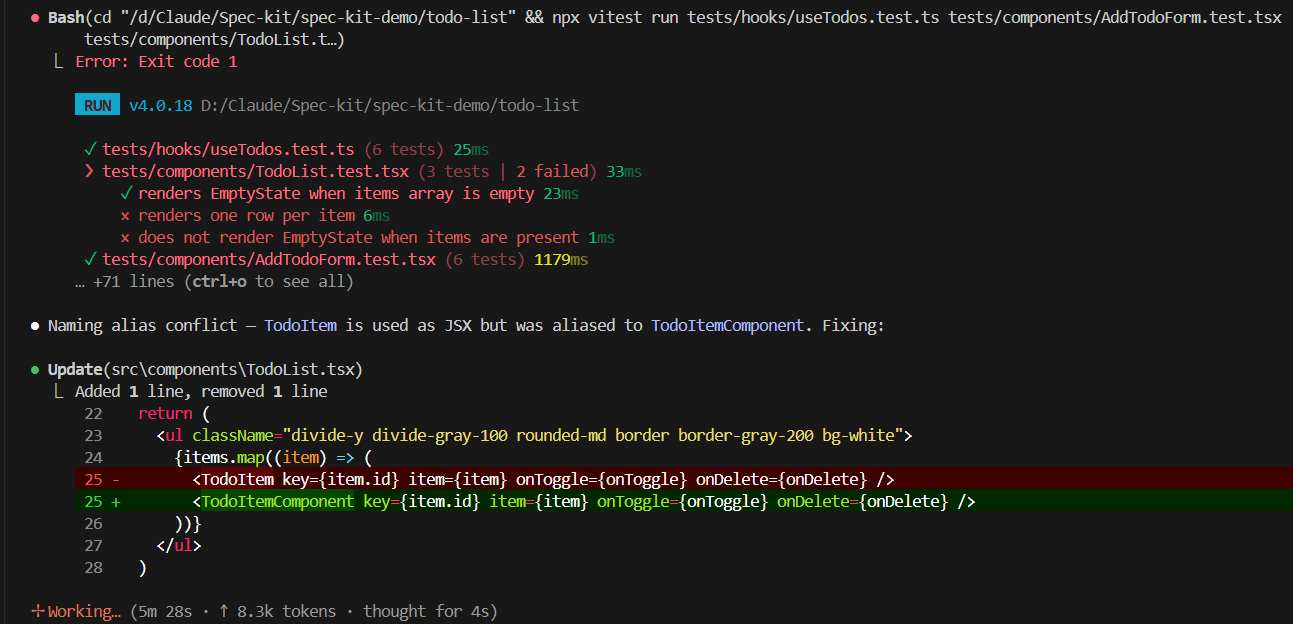The height and width of the screenshot is (624, 1293).
Task: Expand the hidden +71 lines output
Action: coord(214,281)
